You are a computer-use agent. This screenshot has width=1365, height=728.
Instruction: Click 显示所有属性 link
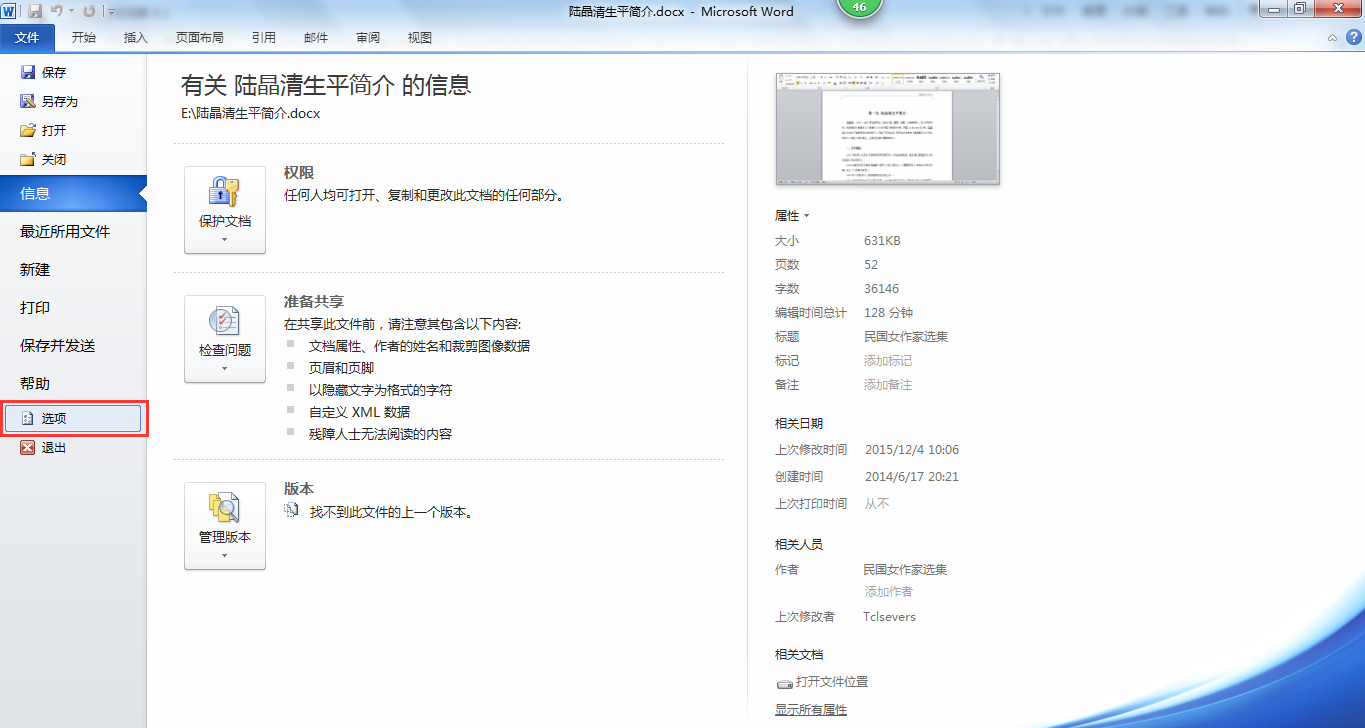tap(811, 710)
